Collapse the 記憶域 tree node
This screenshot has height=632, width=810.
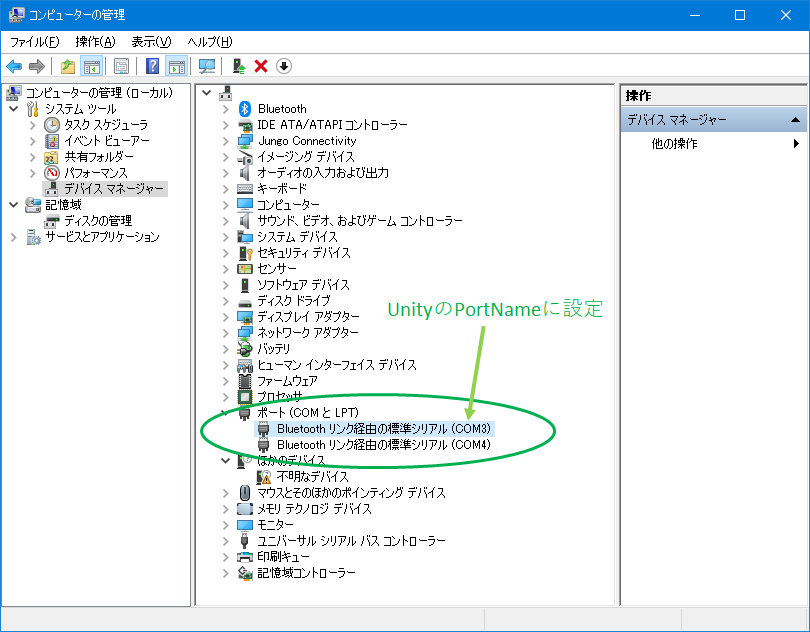pos(14,205)
